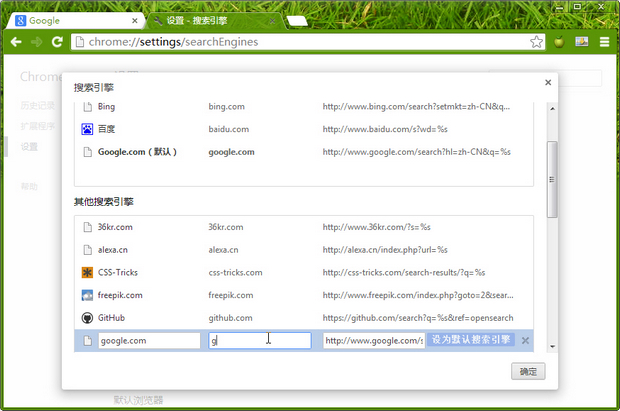Click the GitHub octocat icon

click(87, 318)
